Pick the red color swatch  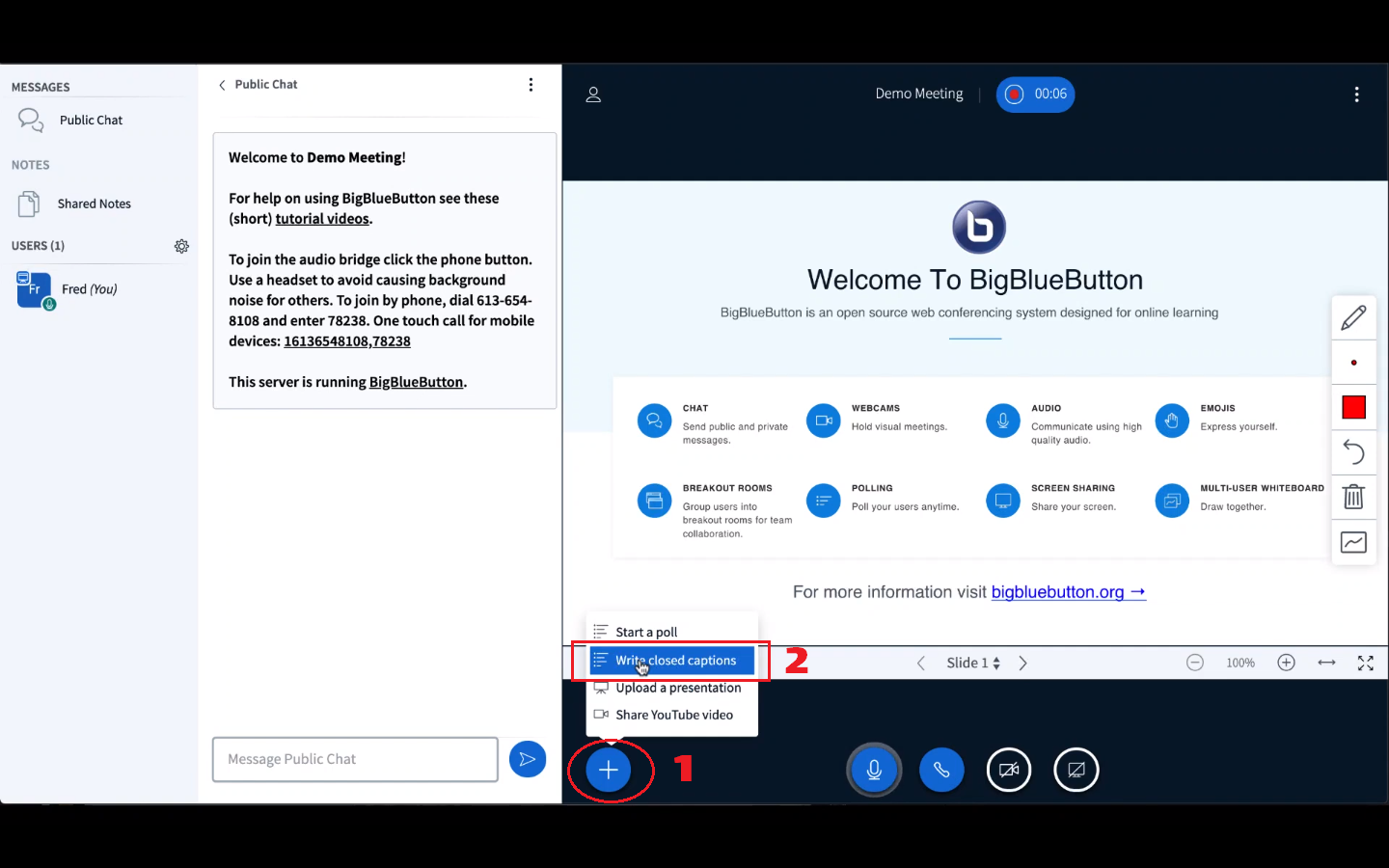(1353, 407)
